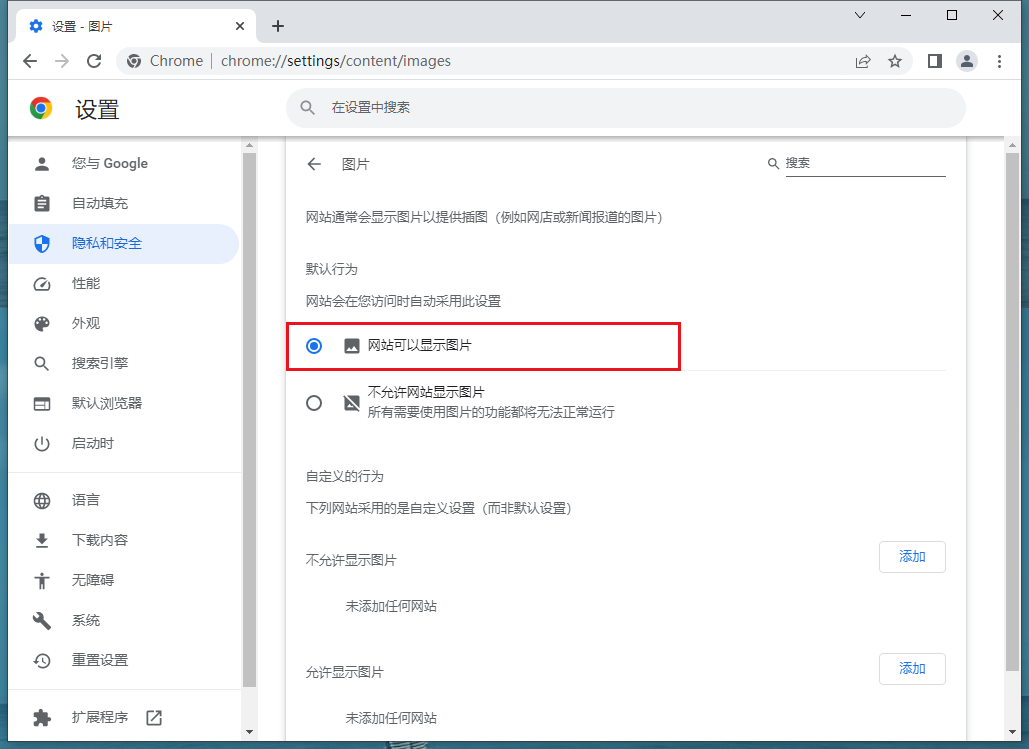
Task: Close the 设置 - 图片 tab
Action: 240,26
